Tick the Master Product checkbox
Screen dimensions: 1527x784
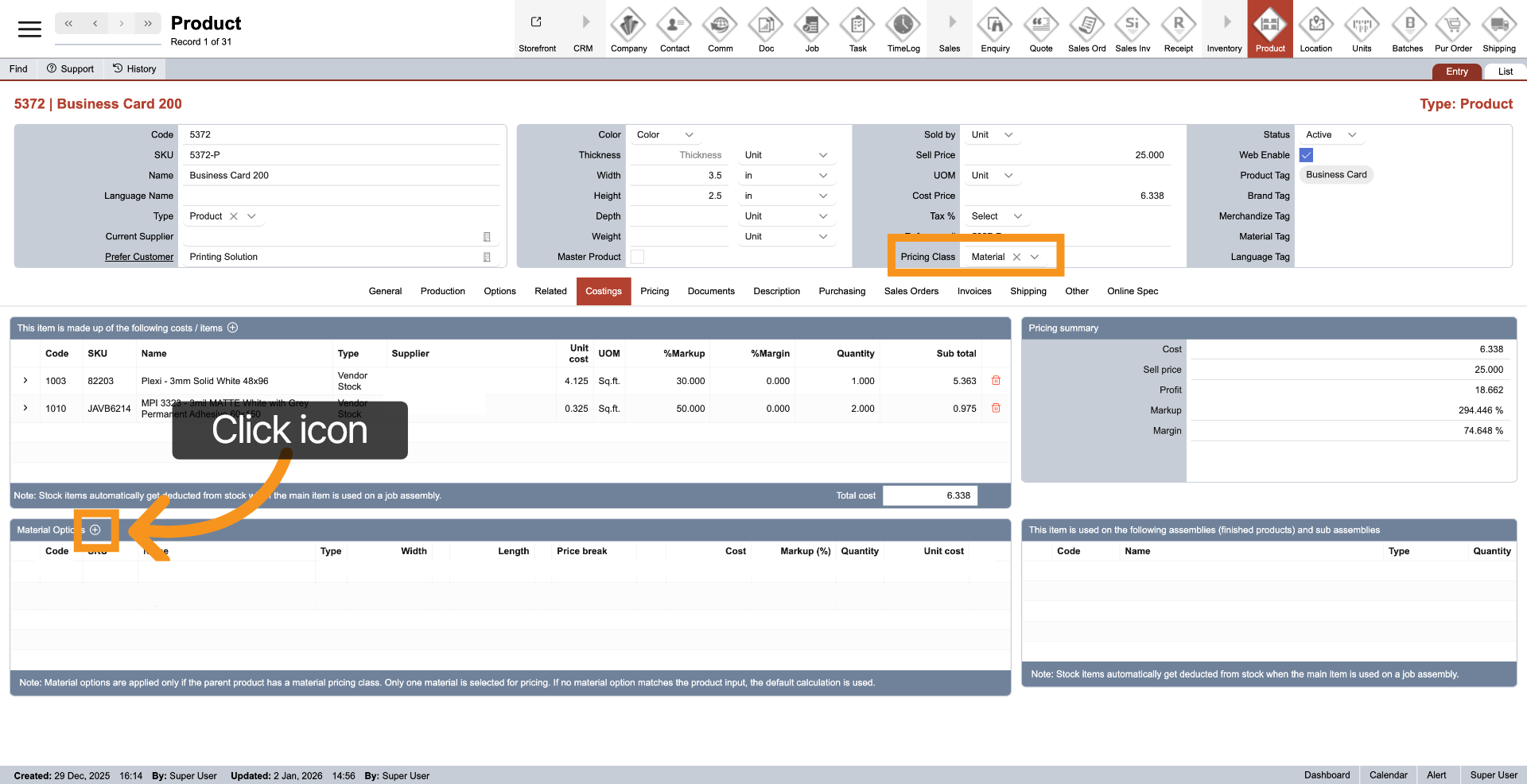point(637,257)
